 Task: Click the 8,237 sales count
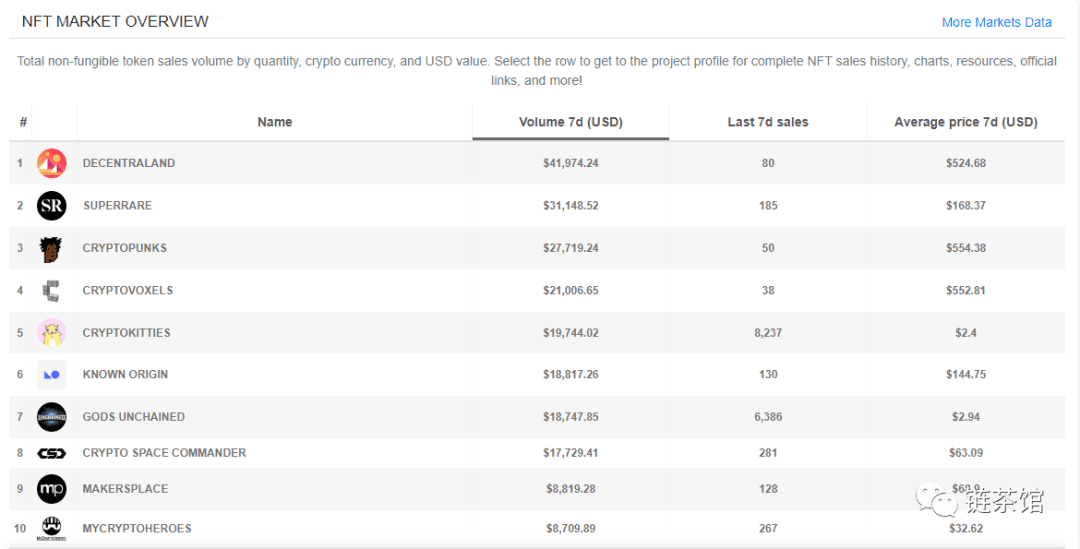[x=768, y=333]
